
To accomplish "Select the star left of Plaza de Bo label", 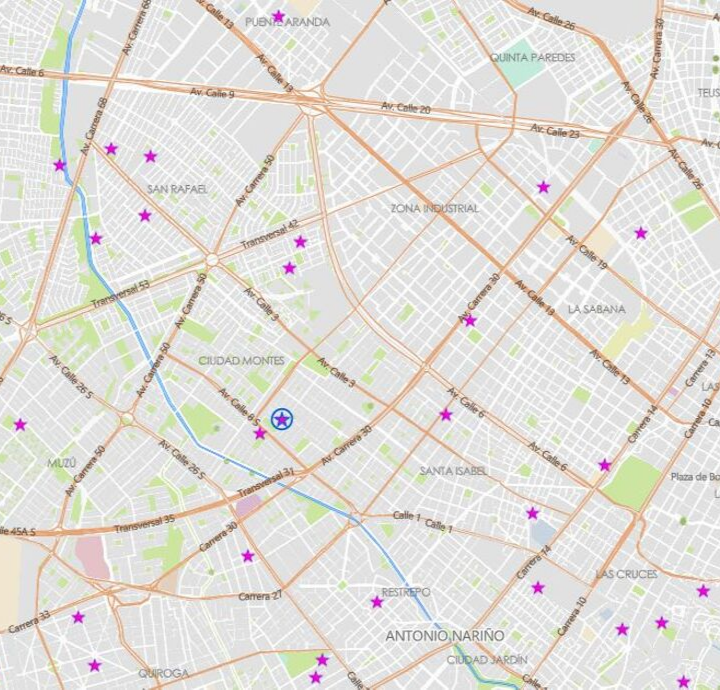I will point(605,465).
